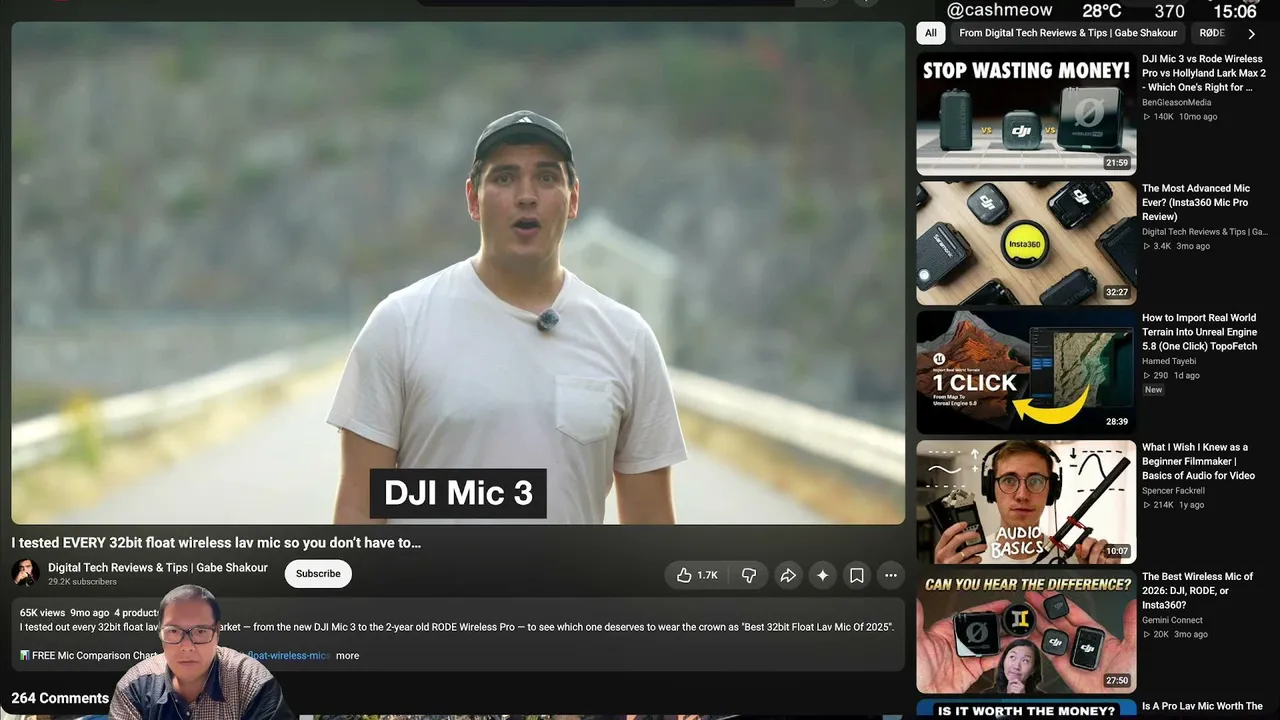1280x720 pixels.
Task: Click the sparkle Ask icon
Action: point(822,575)
